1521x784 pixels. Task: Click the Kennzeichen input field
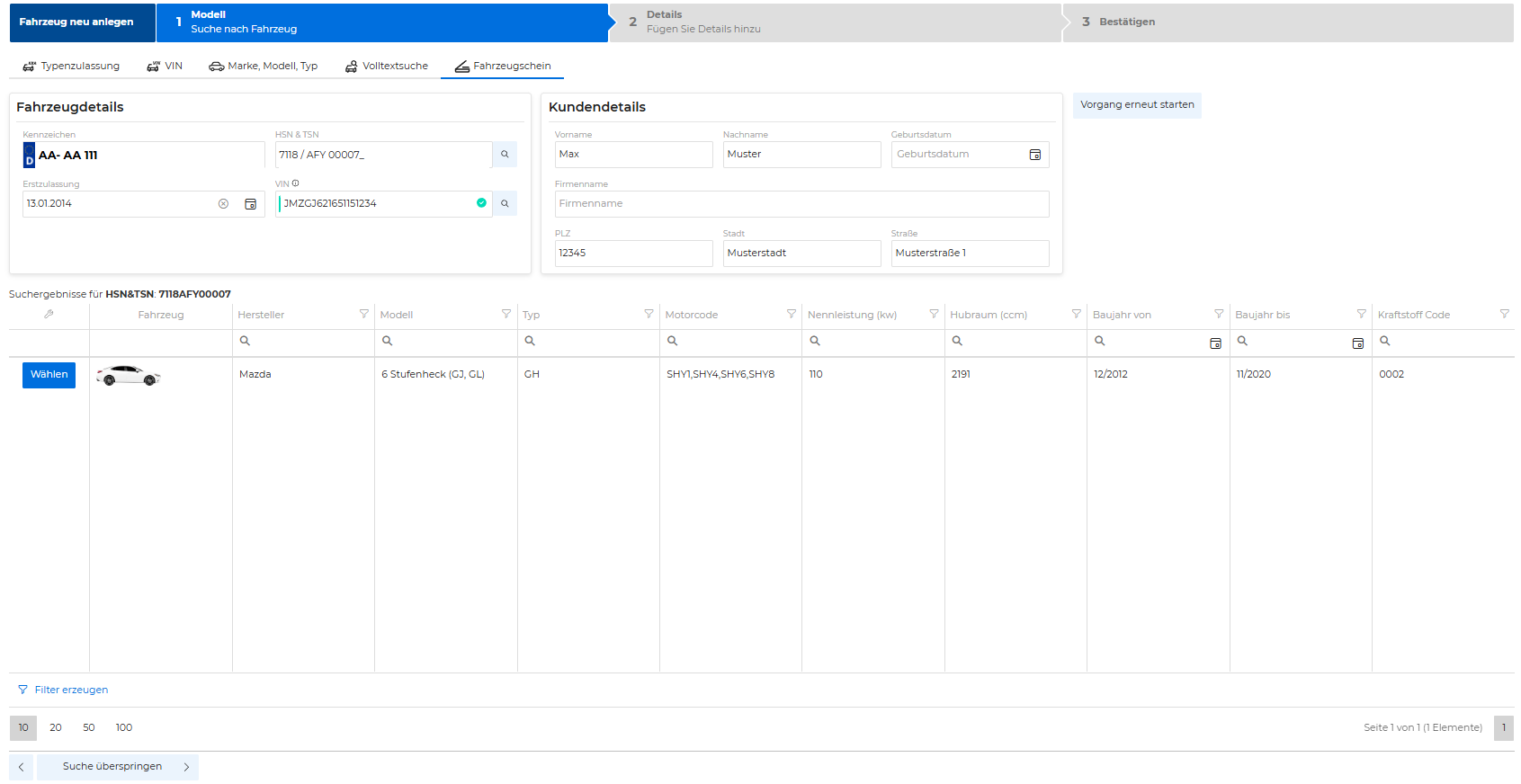click(144, 155)
